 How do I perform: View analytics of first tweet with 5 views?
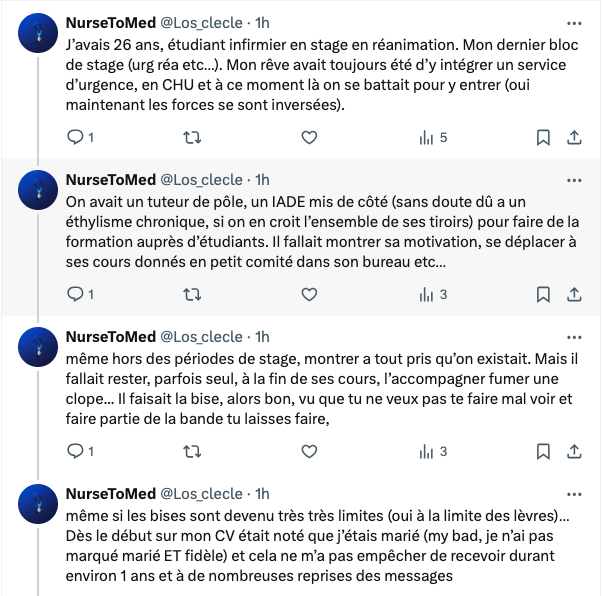click(x=427, y=137)
